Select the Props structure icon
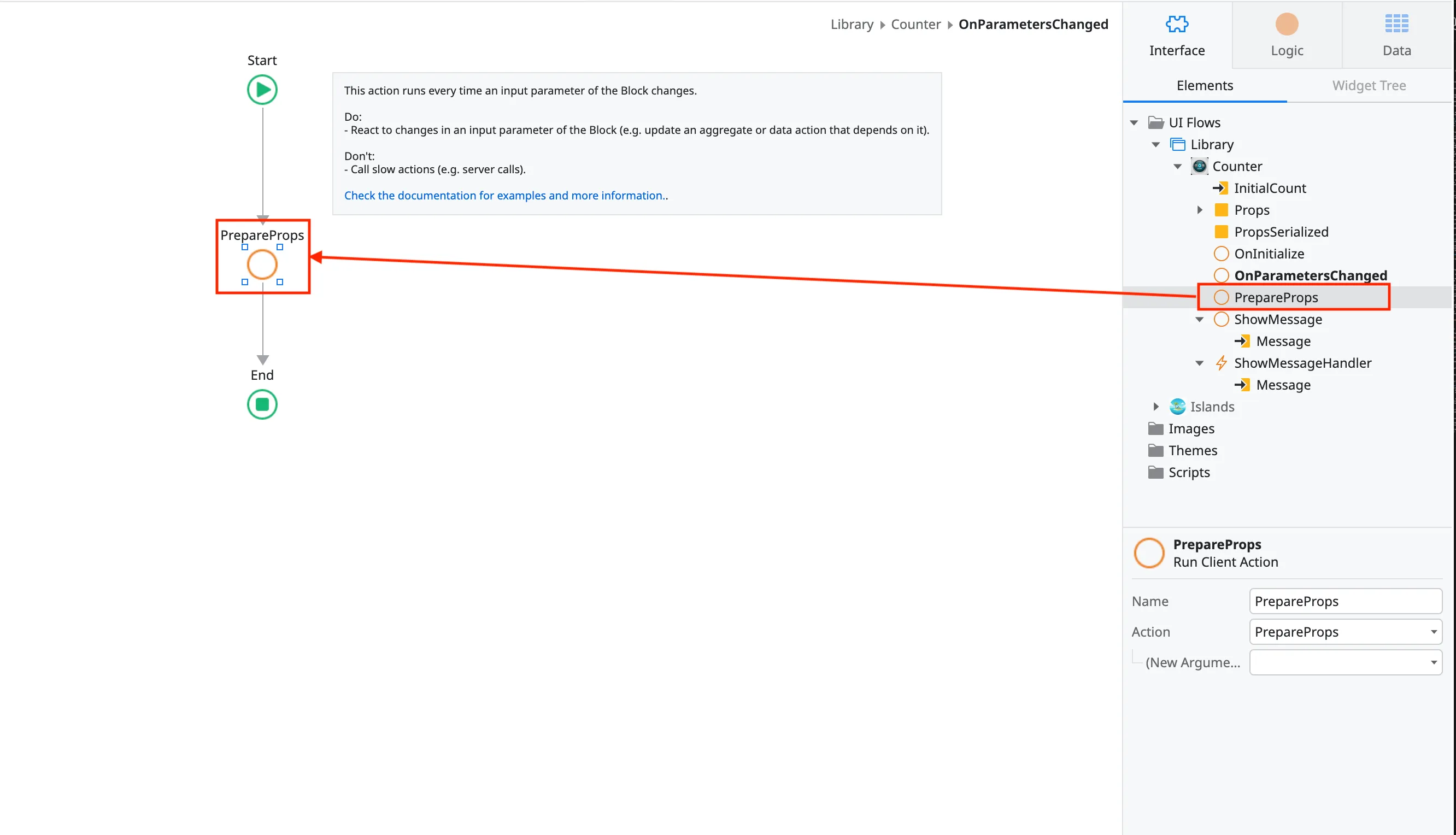Image resolution: width=1456 pixels, height=835 pixels. pos(1221,210)
